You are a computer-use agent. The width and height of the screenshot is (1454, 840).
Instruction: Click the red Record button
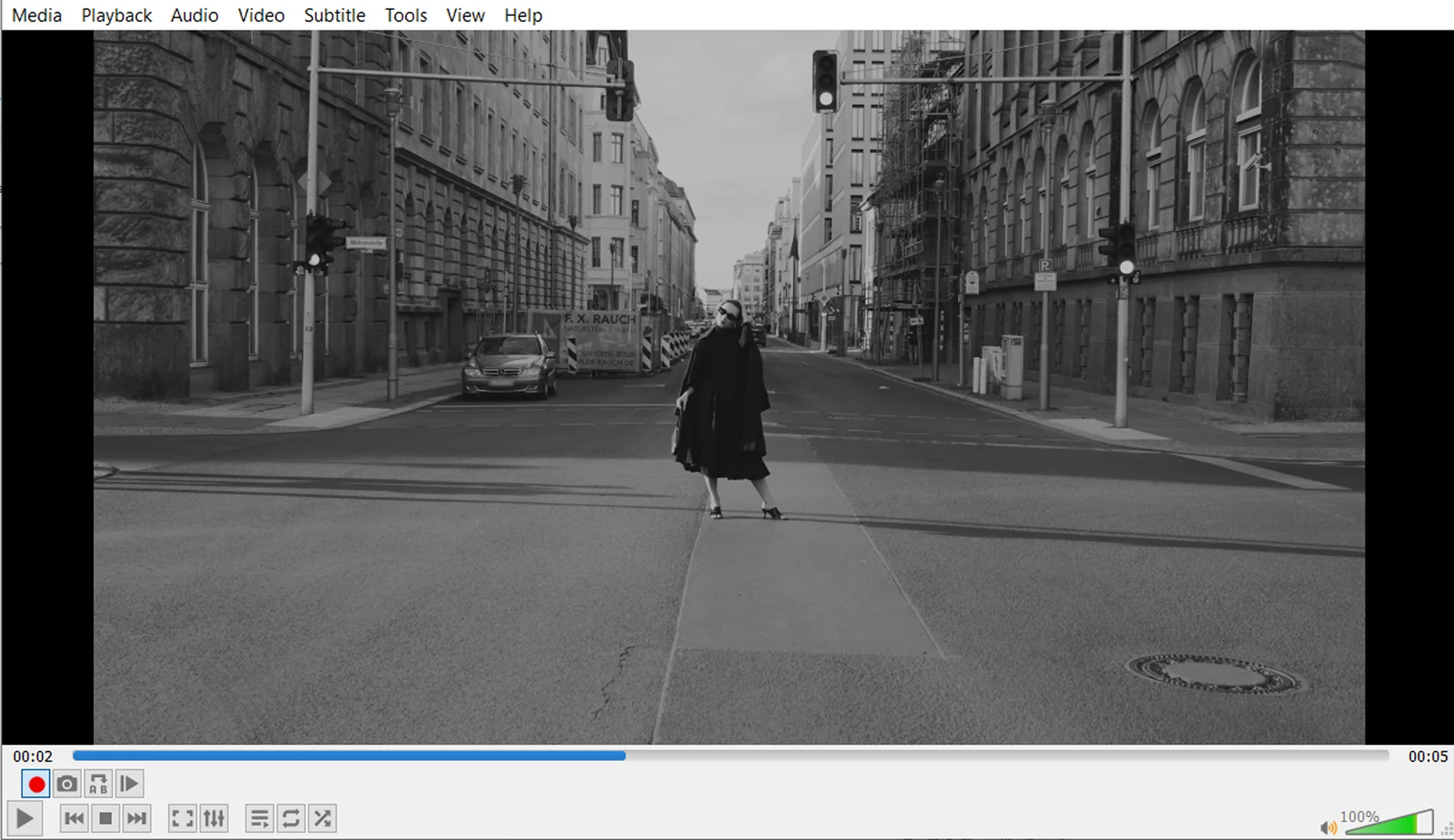36,784
